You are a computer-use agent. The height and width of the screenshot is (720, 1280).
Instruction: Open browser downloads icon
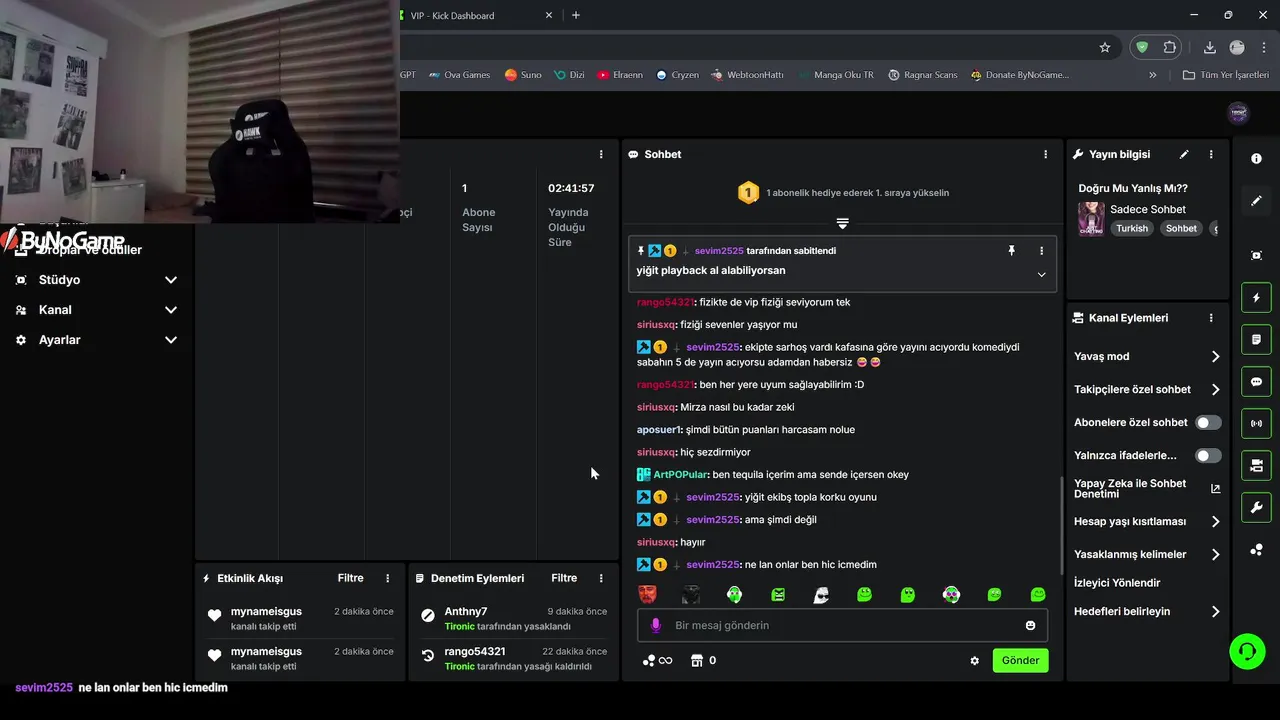[1209, 47]
